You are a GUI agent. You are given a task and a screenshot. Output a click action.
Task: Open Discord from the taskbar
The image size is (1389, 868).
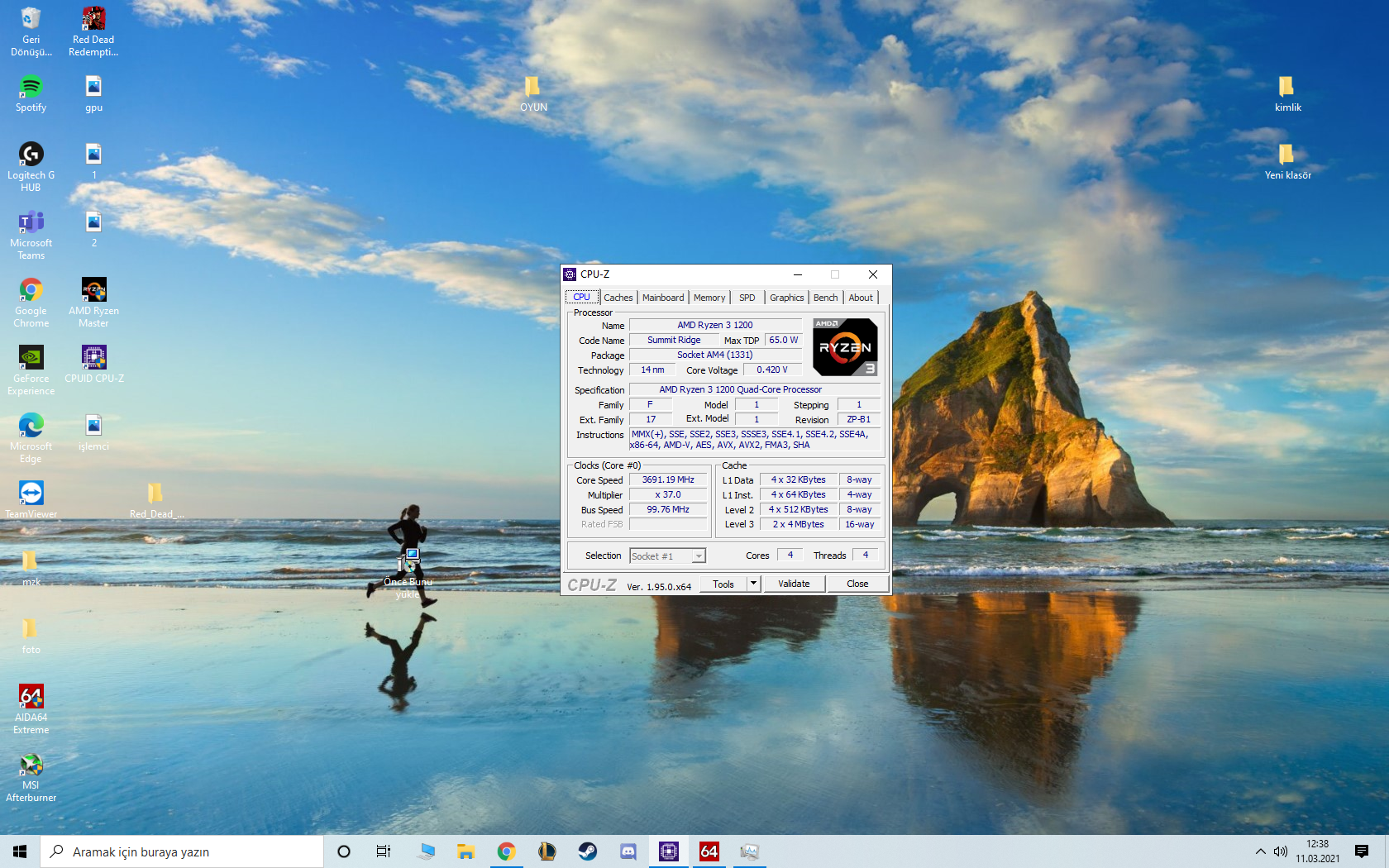(x=628, y=851)
